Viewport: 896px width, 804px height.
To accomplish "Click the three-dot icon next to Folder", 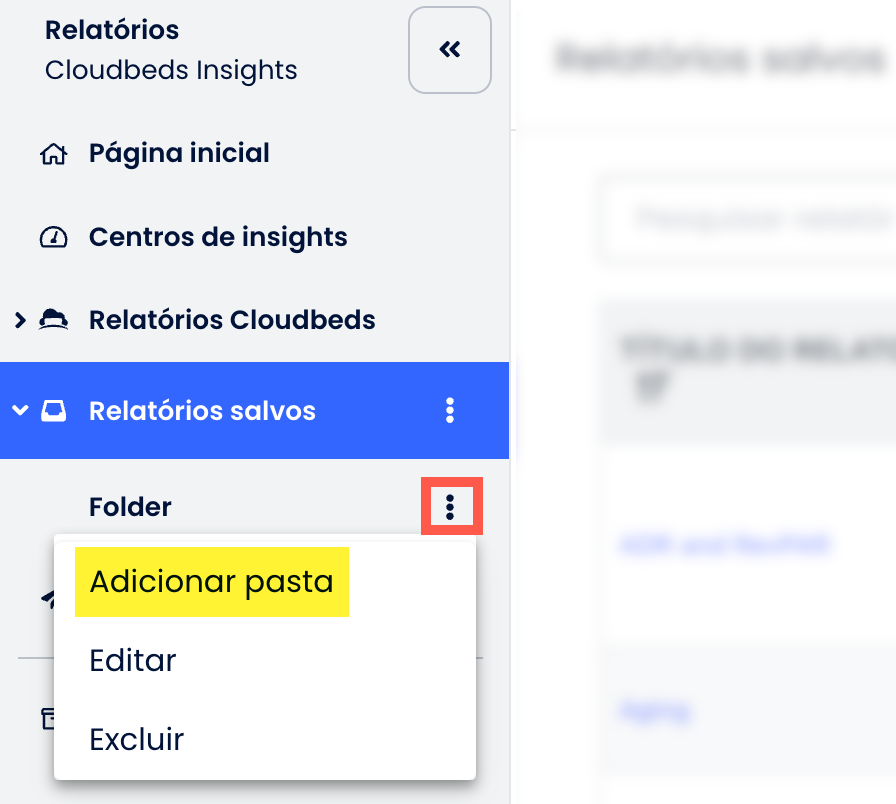I will tap(451, 506).
